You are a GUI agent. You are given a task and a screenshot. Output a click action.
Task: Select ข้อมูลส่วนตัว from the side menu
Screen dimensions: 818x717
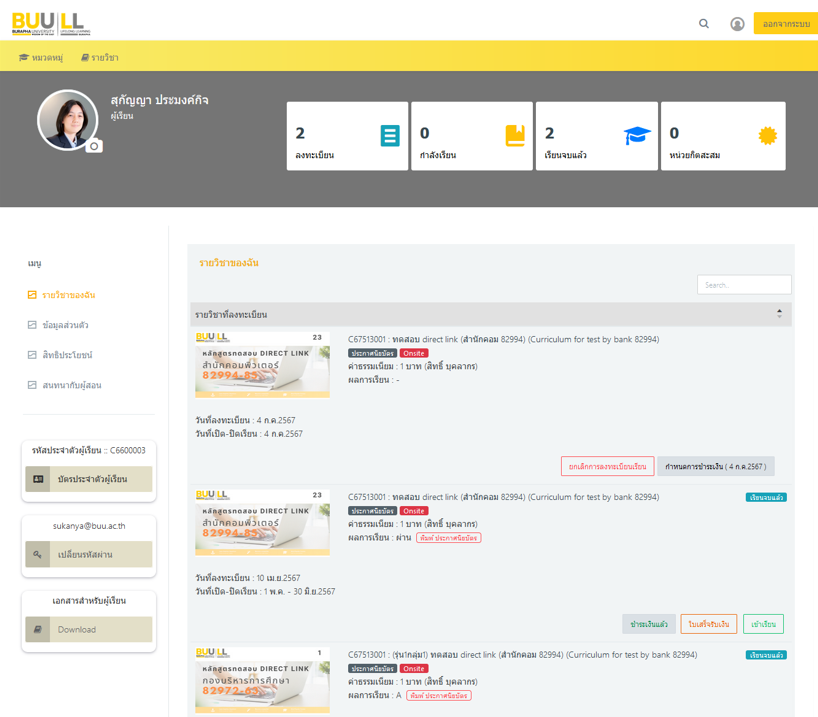[65, 325]
